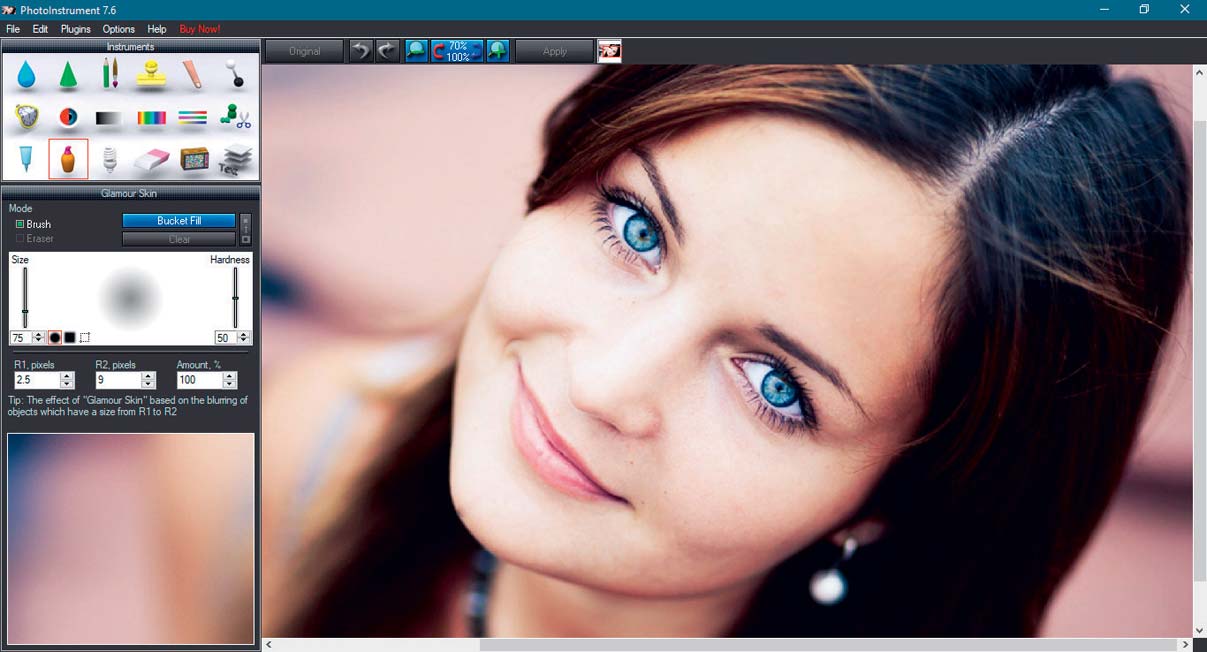Click the Apply button
Screen dimensions: 1207x652
click(x=555, y=51)
